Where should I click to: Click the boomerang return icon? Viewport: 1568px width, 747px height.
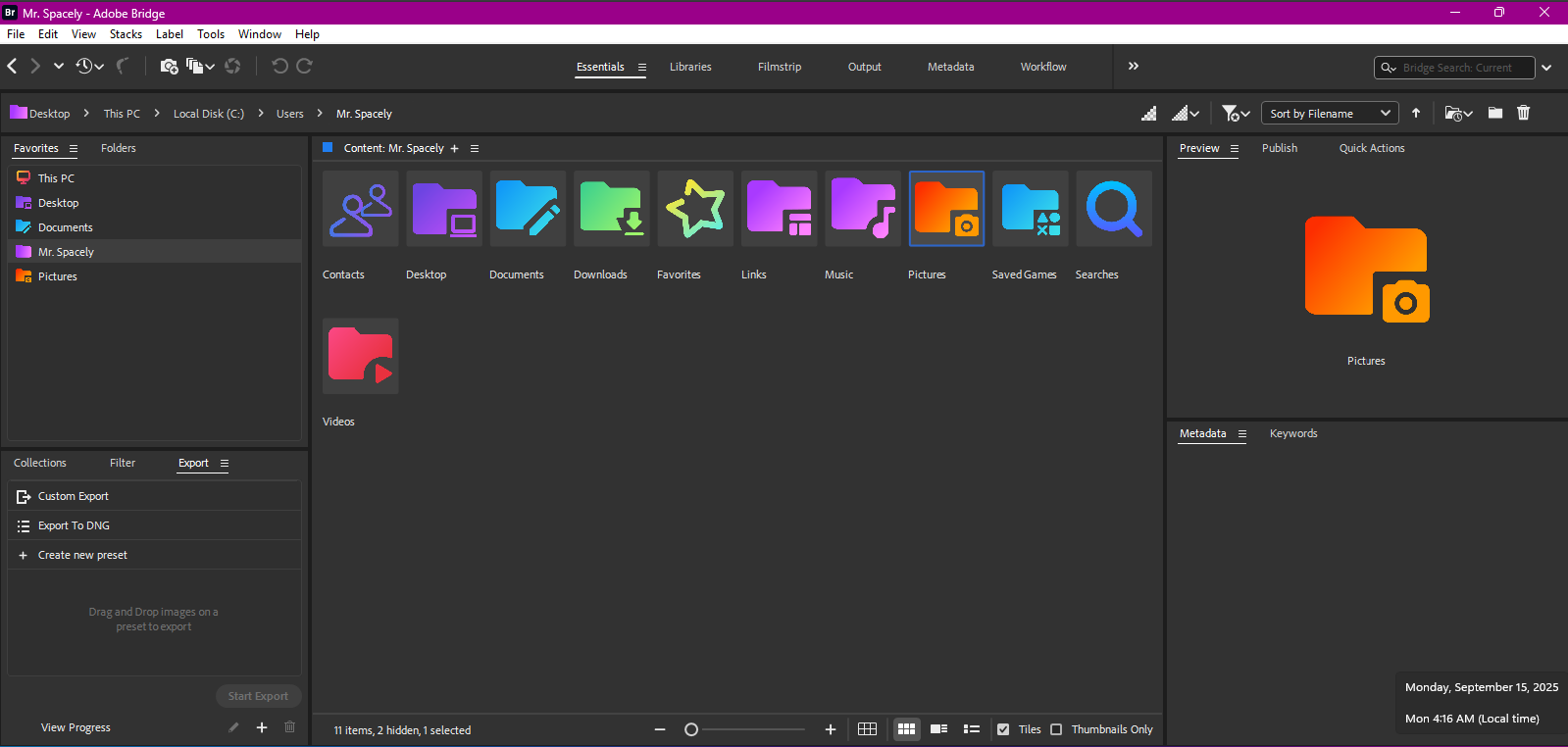tap(123, 66)
